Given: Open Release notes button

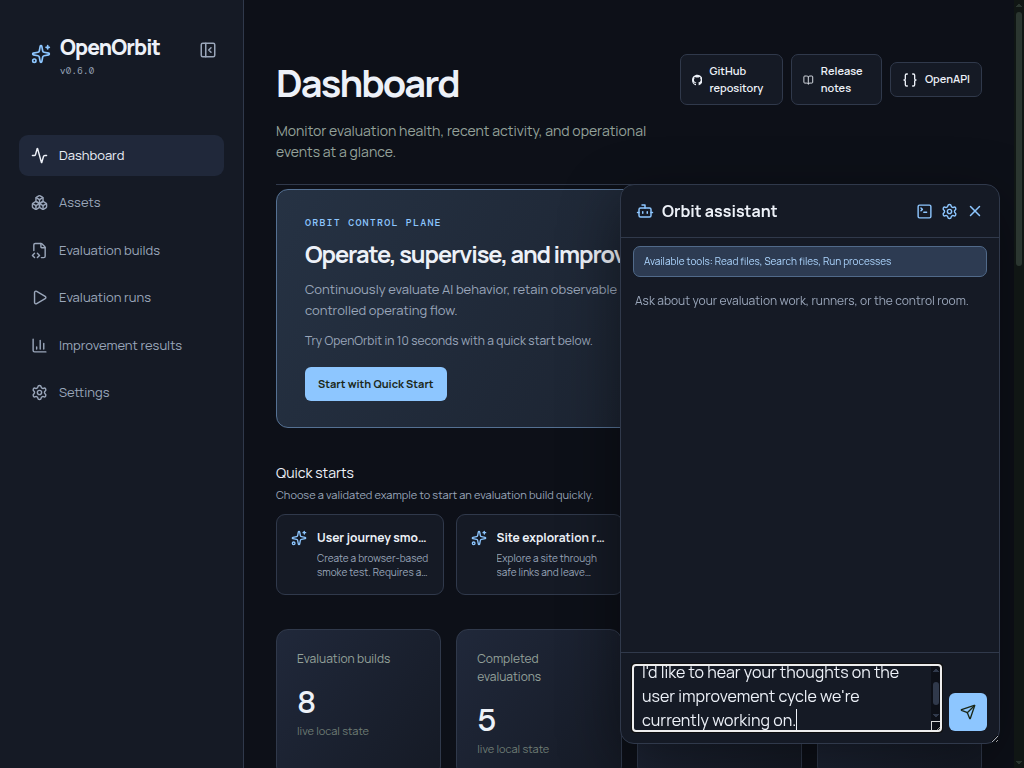Looking at the screenshot, I should (x=837, y=80).
